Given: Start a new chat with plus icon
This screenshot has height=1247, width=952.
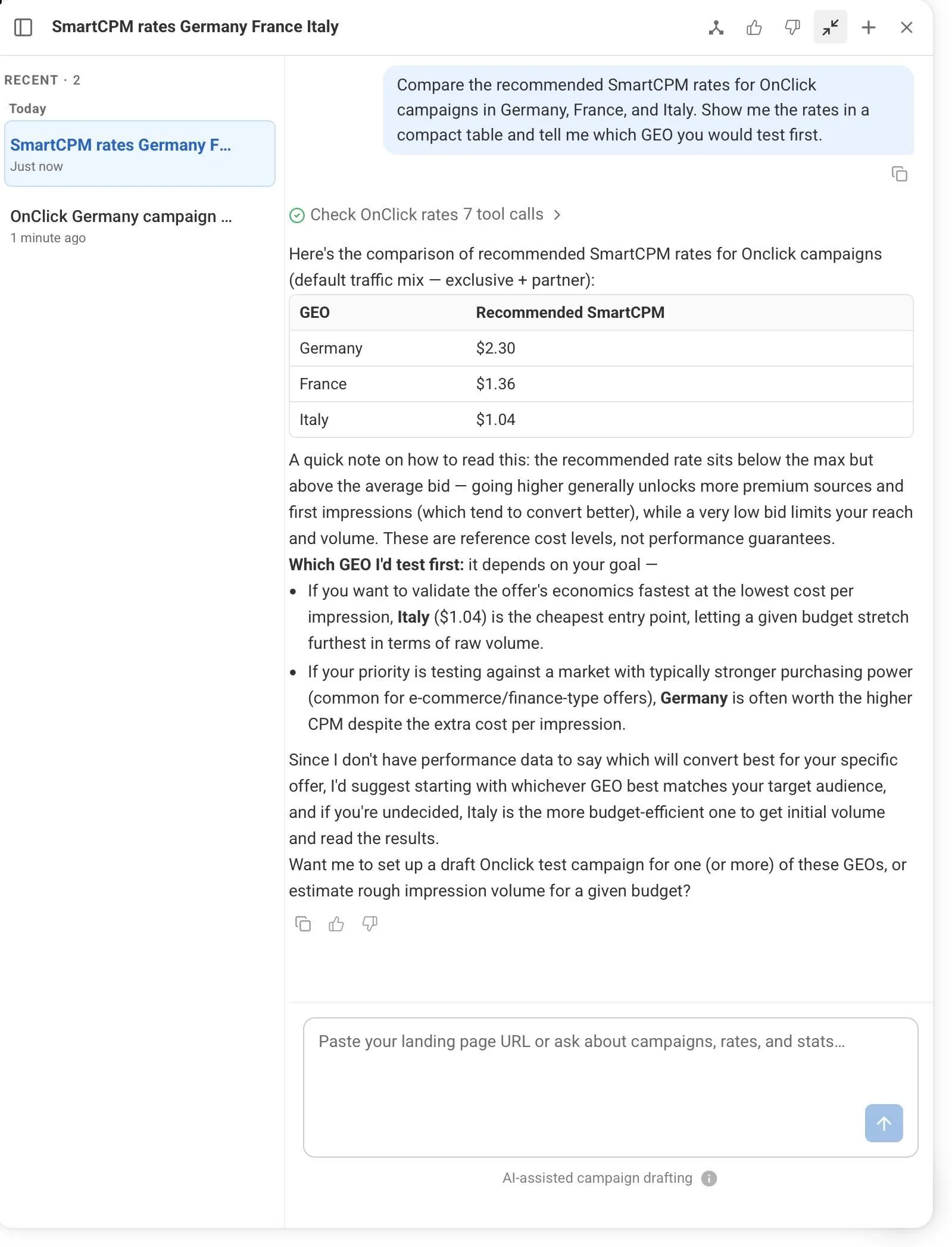Looking at the screenshot, I should 869,27.
